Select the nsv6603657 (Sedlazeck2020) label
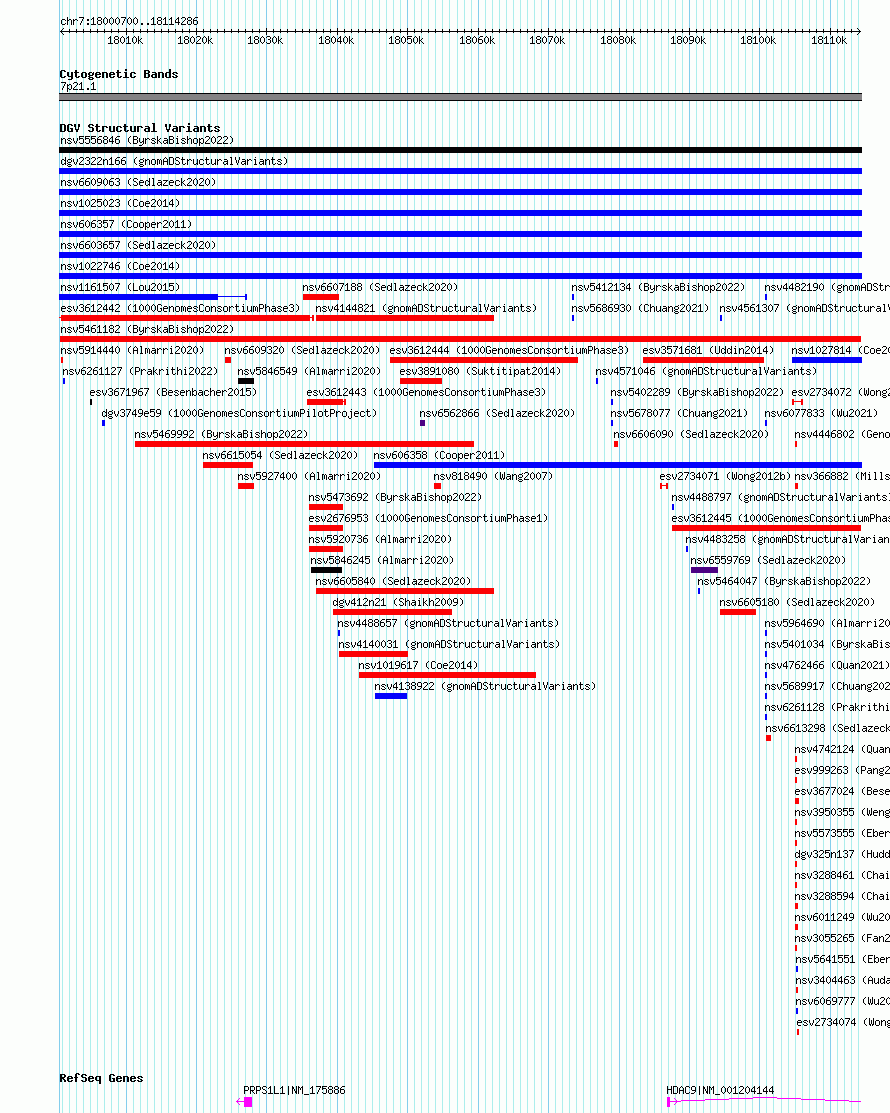The width and height of the screenshot is (890, 1113). [138, 245]
